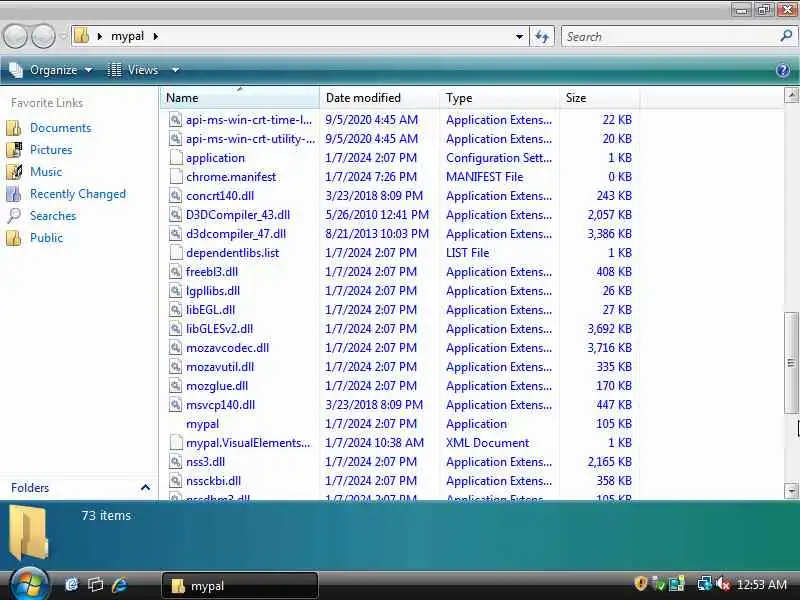Click the scrollbar up arrow

[791, 95]
